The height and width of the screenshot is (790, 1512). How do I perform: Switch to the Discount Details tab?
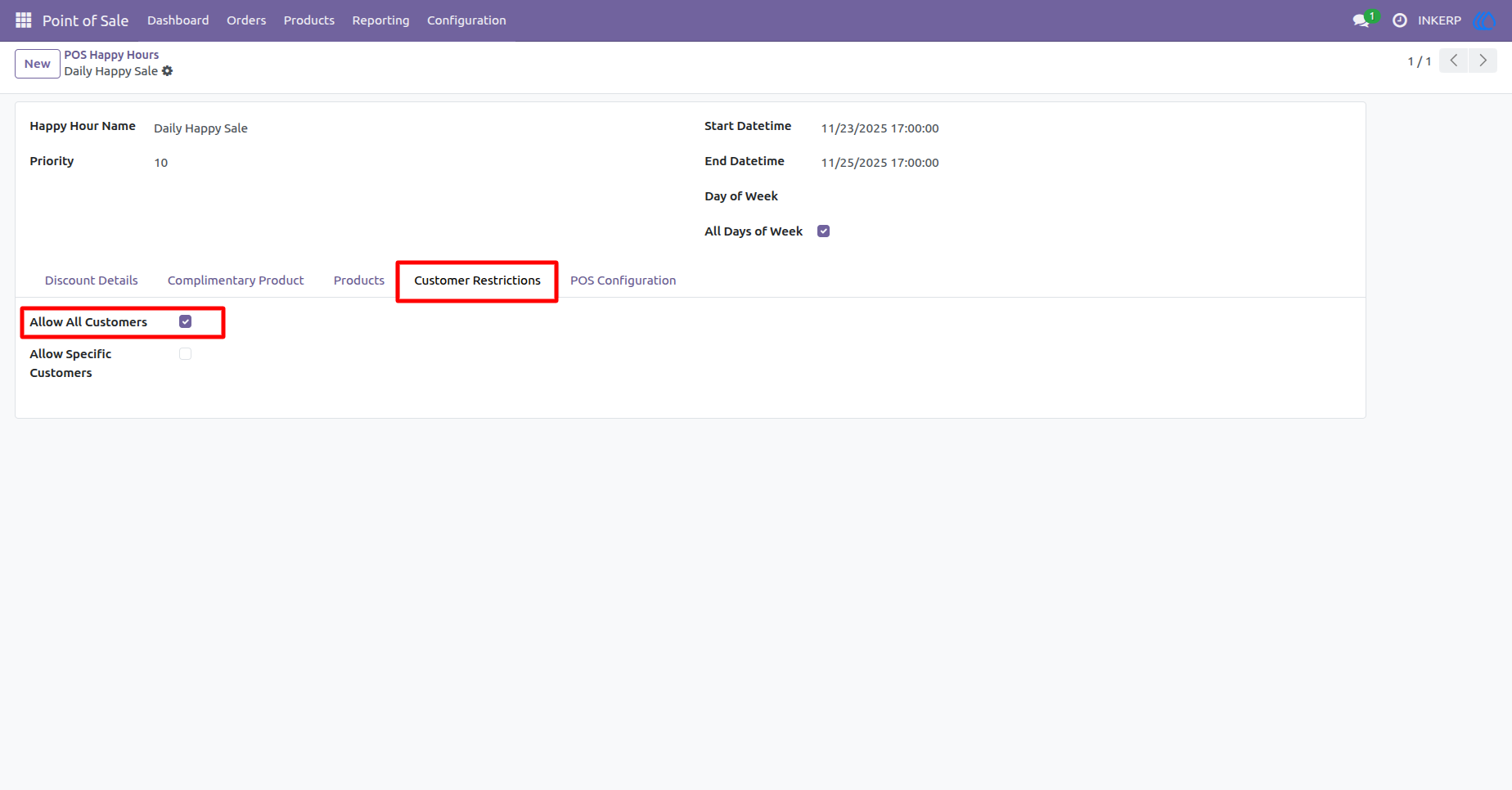(x=92, y=280)
